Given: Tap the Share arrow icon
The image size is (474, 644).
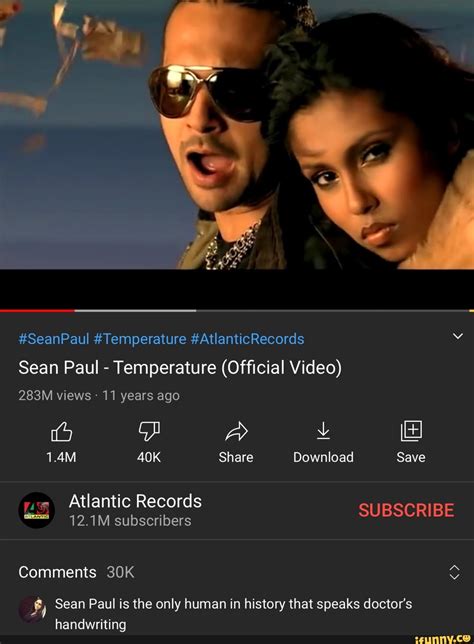Looking at the screenshot, I should [237, 431].
